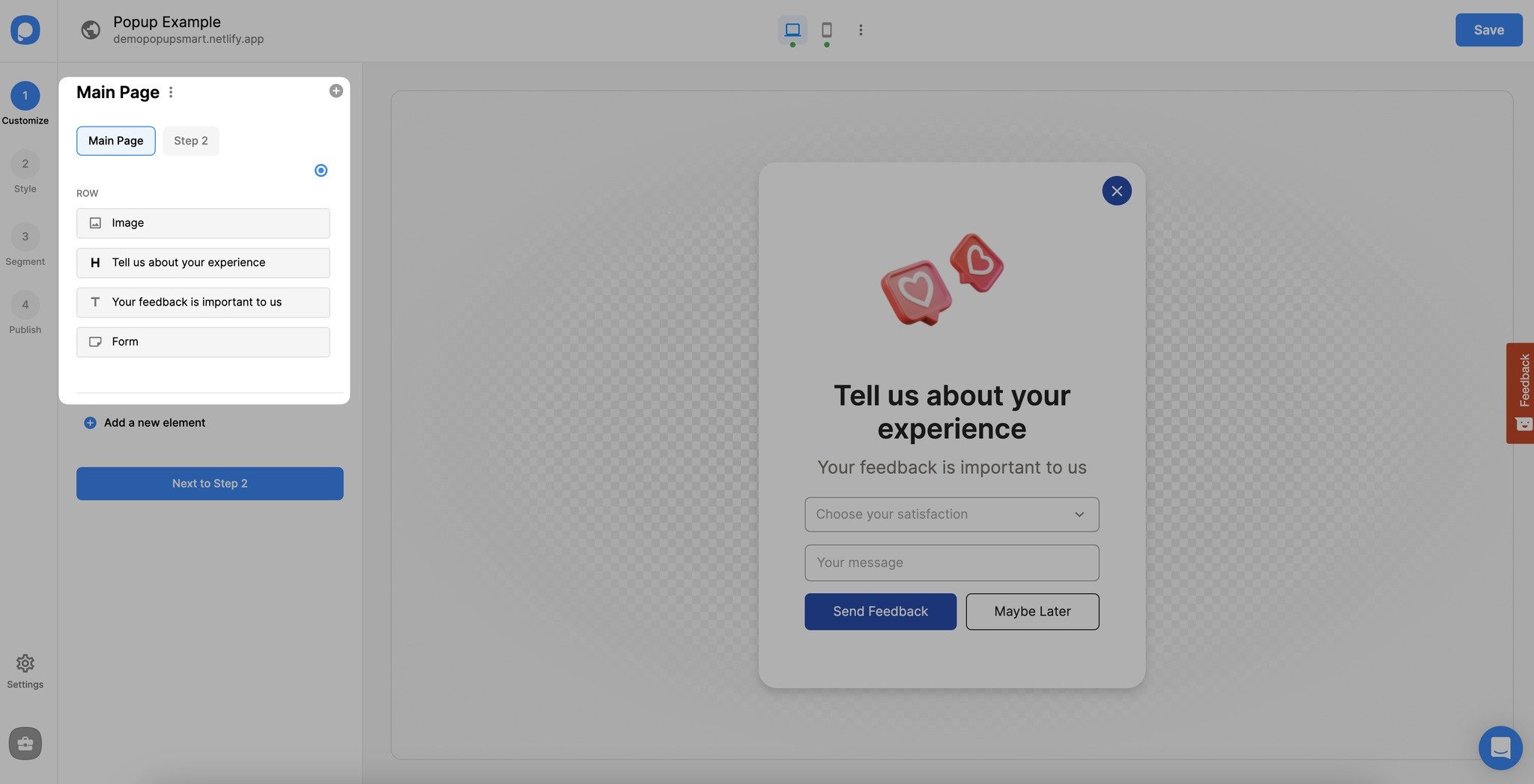Select the Form element row

click(202, 341)
